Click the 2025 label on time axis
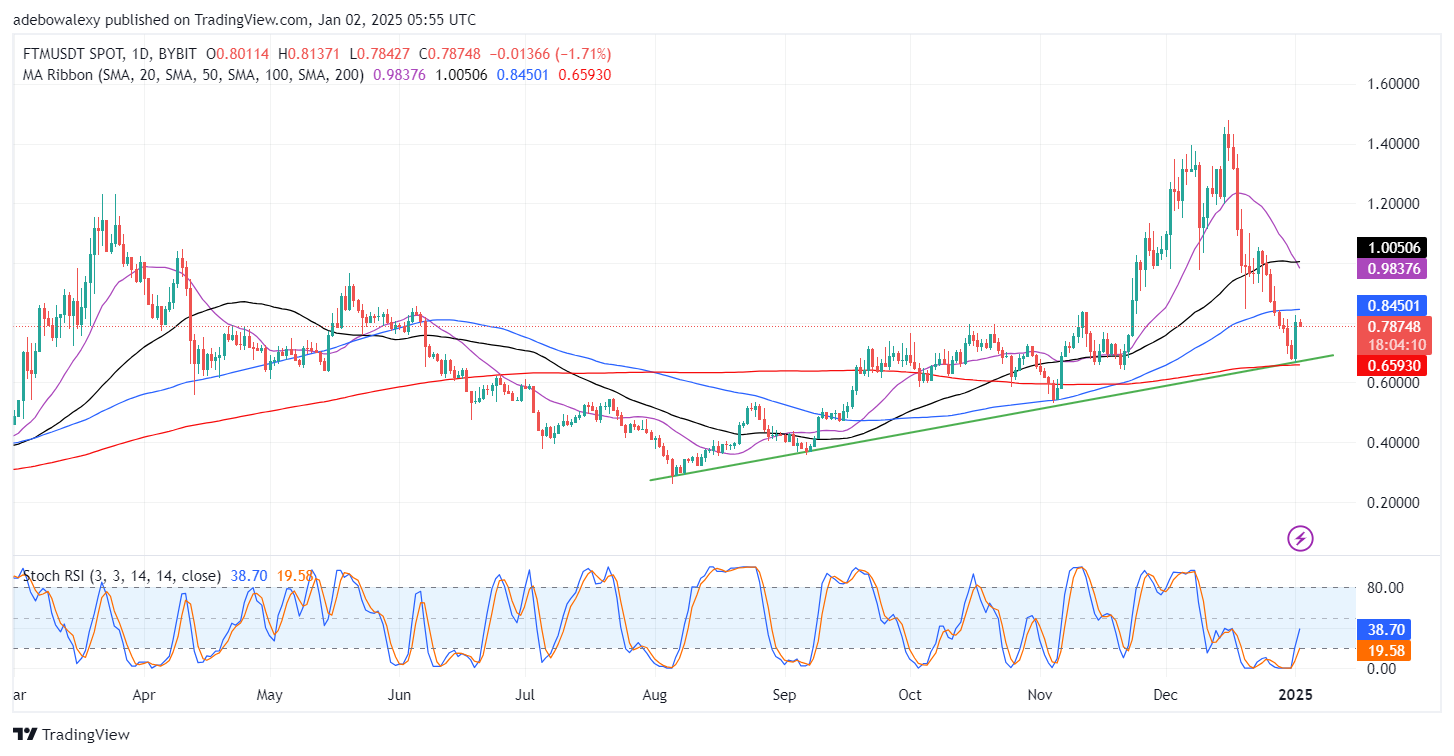This screenshot has width=1454, height=756. 1295,693
